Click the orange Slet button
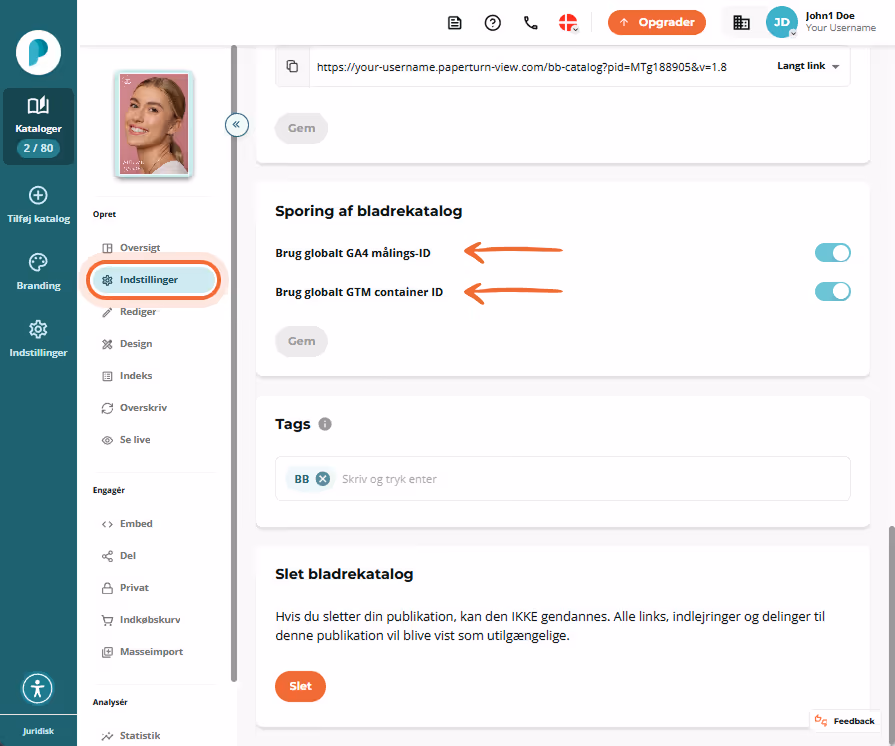Viewport: 895px width, 746px height. click(300, 686)
